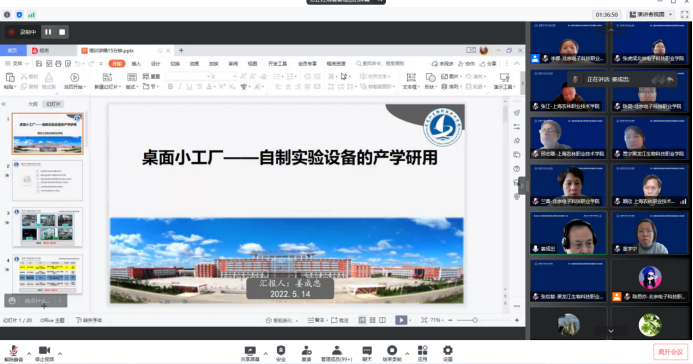Click the zoom in plus at slider end
This screenshot has width=693, height=364.
coord(517,320)
